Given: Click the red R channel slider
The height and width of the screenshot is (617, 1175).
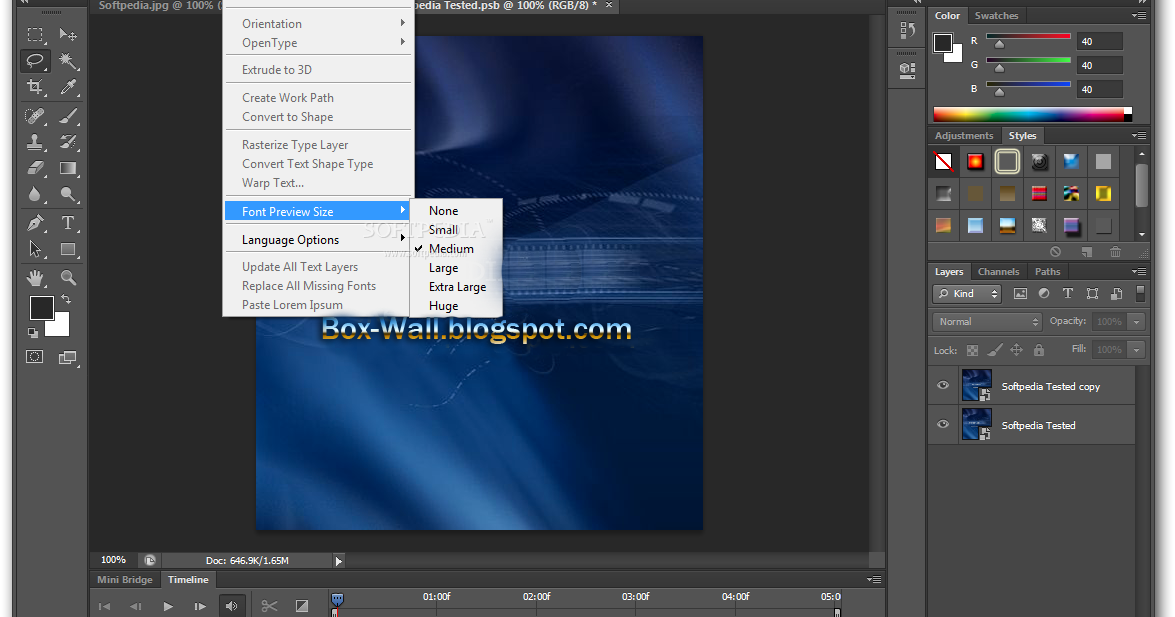Looking at the screenshot, I should [x=1028, y=37].
